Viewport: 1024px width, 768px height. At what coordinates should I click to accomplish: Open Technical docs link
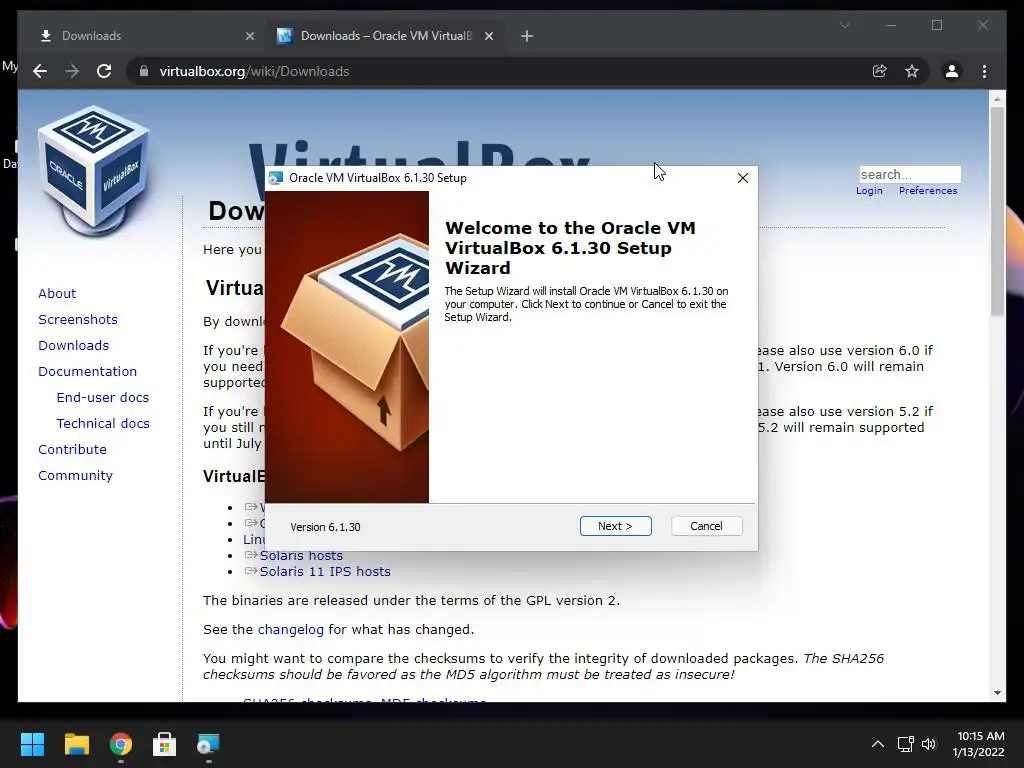[103, 423]
